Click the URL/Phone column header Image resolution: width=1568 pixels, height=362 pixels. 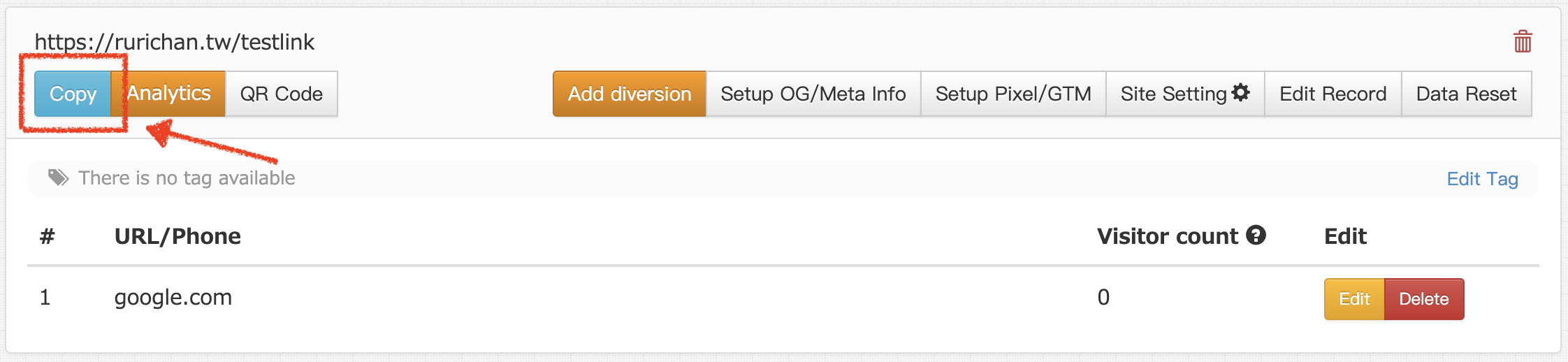(x=177, y=236)
